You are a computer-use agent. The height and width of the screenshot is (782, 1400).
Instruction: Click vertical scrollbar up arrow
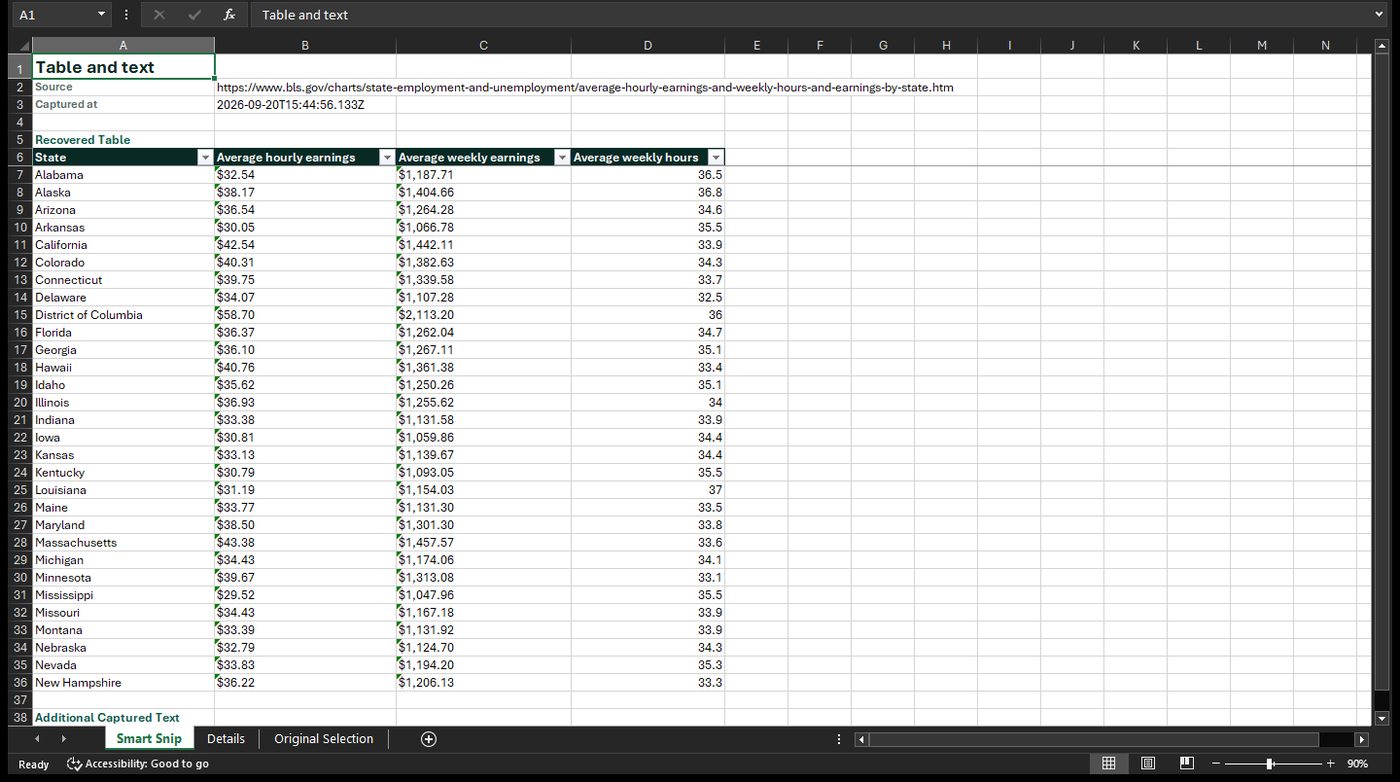click(x=1382, y=45)
